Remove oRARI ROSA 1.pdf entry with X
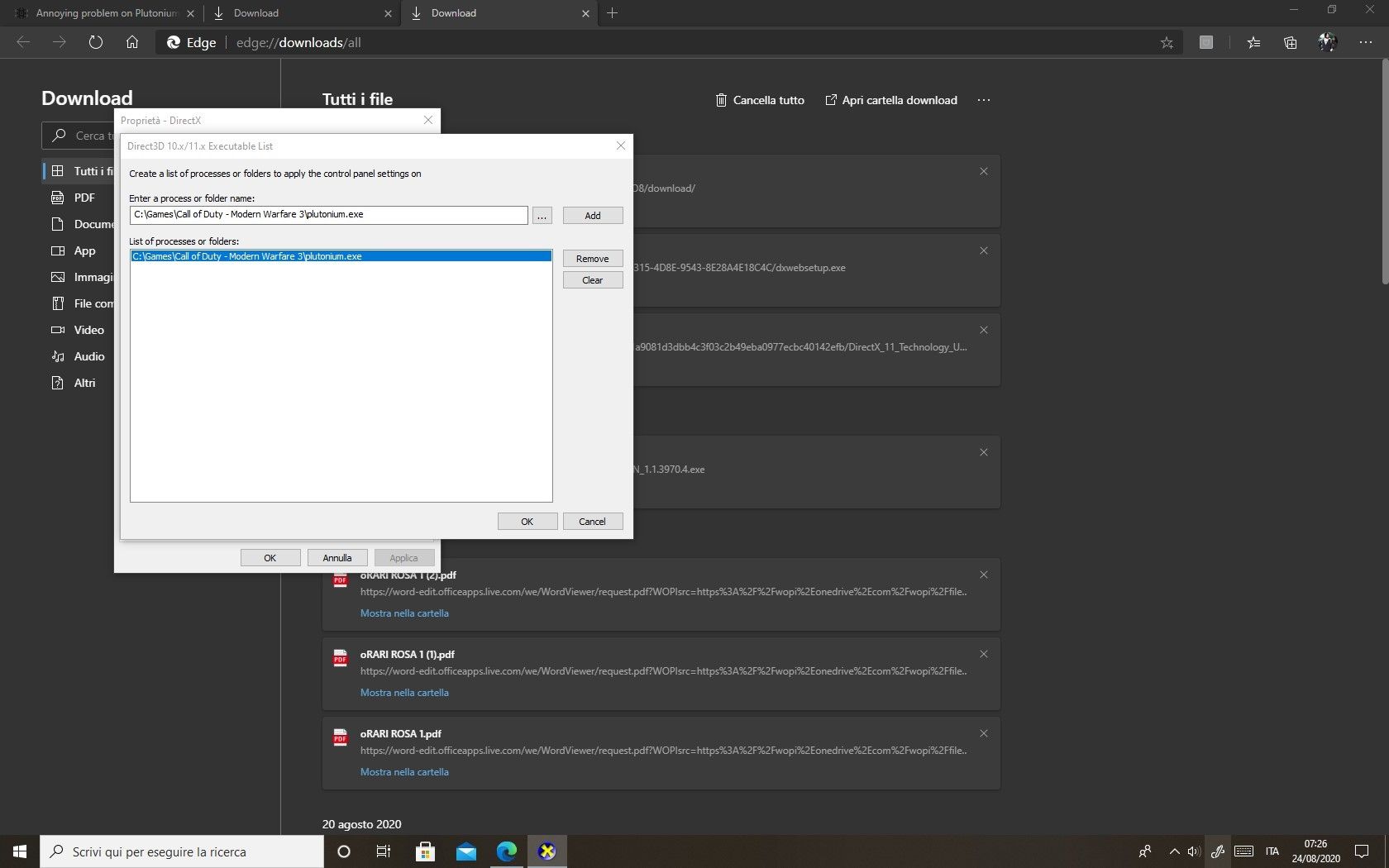Image resolution: width=1389 pixels, height=868 pixels. 984,733
